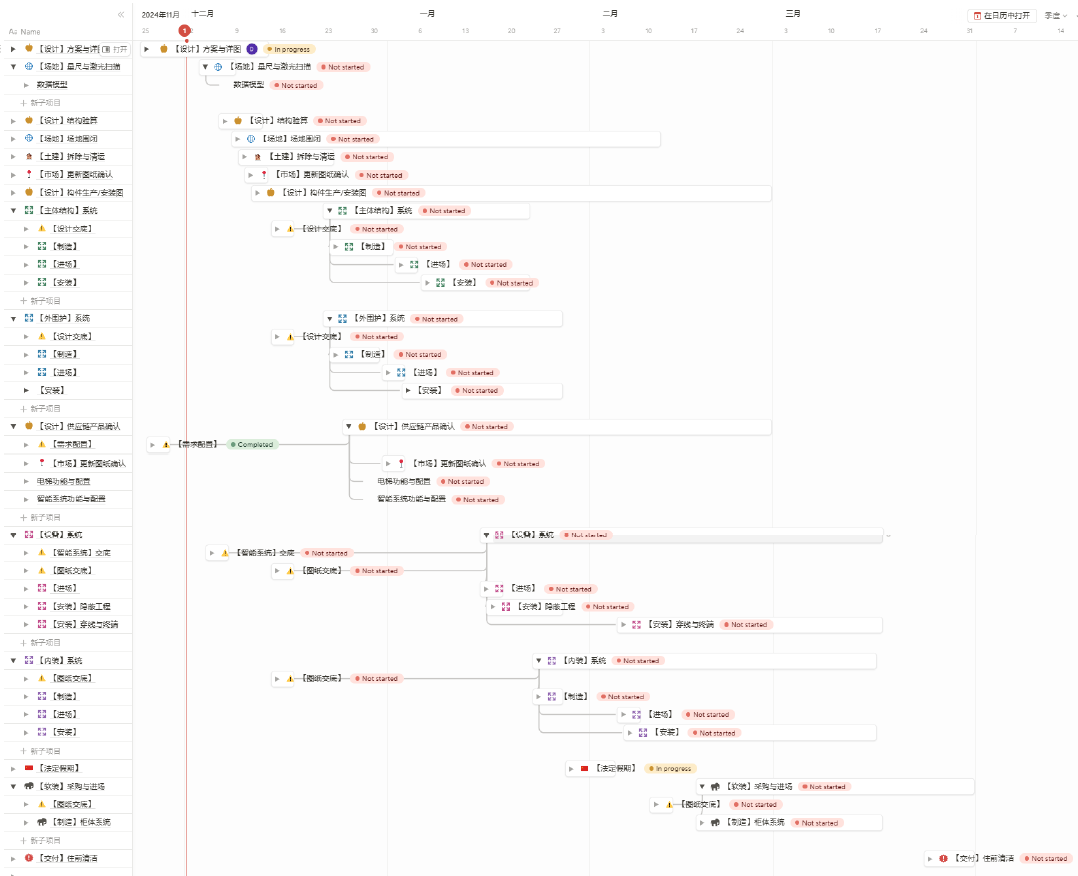The image size is (1078, 876).
Task: Click the purple avatar badge on 方案 bar
Action: coord(252,49)
